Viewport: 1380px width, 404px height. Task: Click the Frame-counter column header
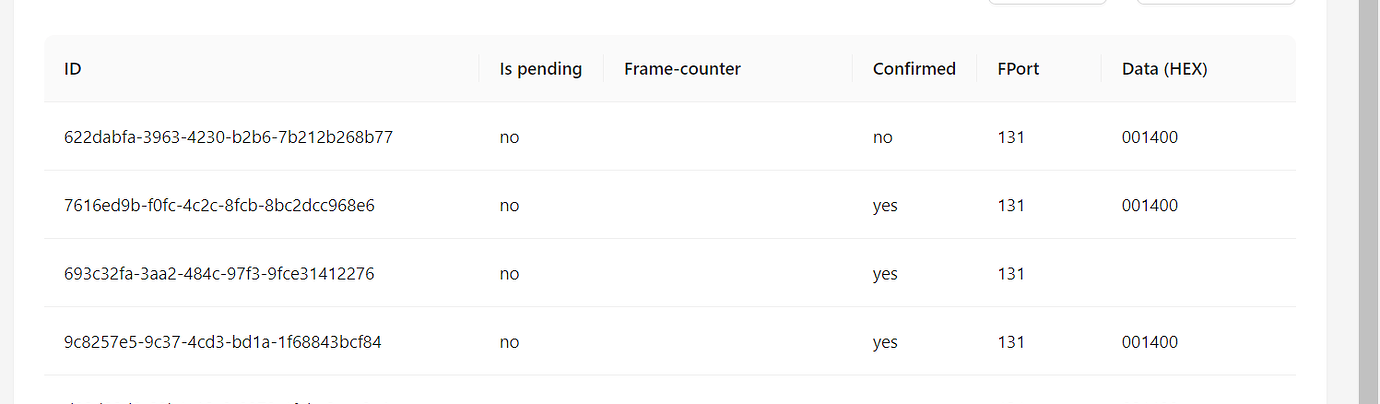[682, 69]
